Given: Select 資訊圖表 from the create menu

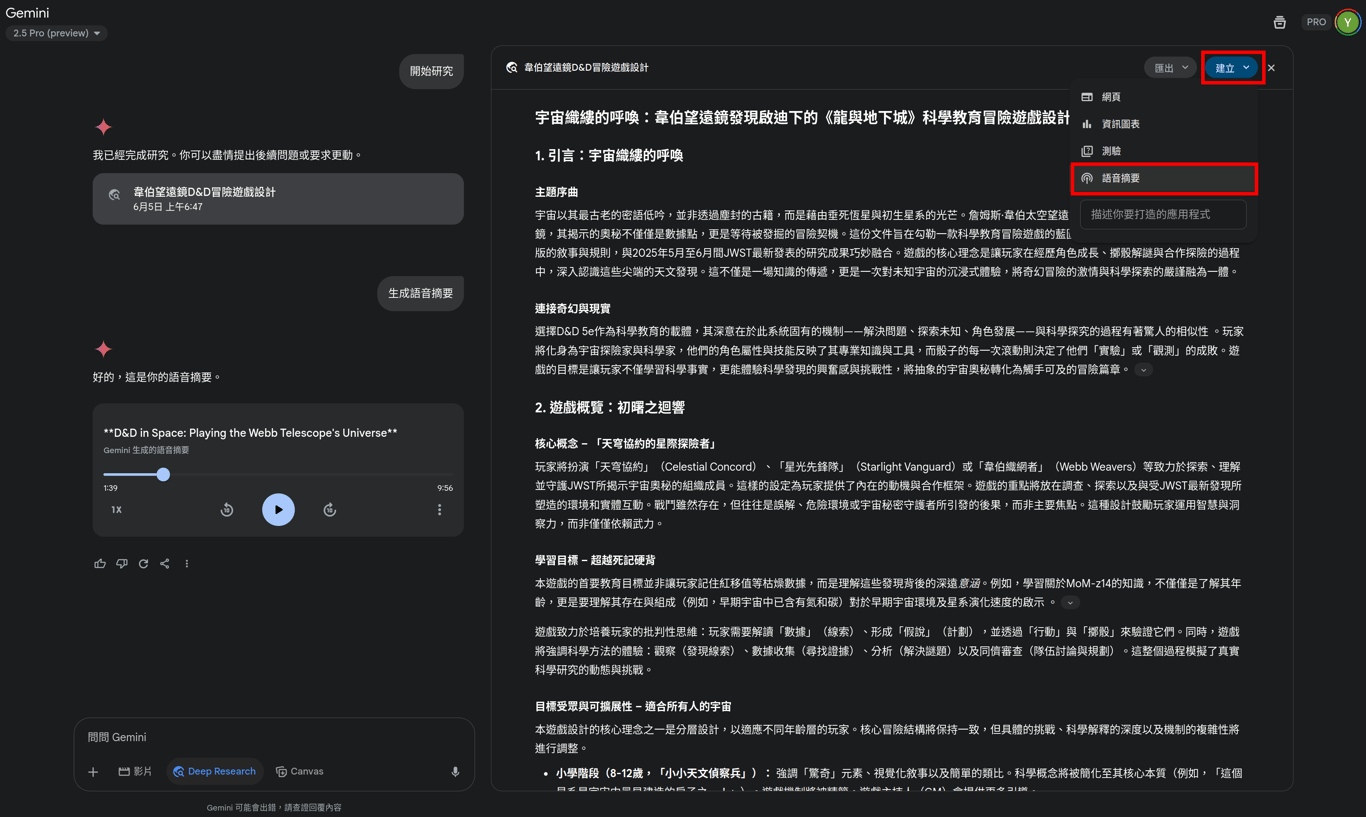Looking at the screenshot, I should coord(1164,124).
